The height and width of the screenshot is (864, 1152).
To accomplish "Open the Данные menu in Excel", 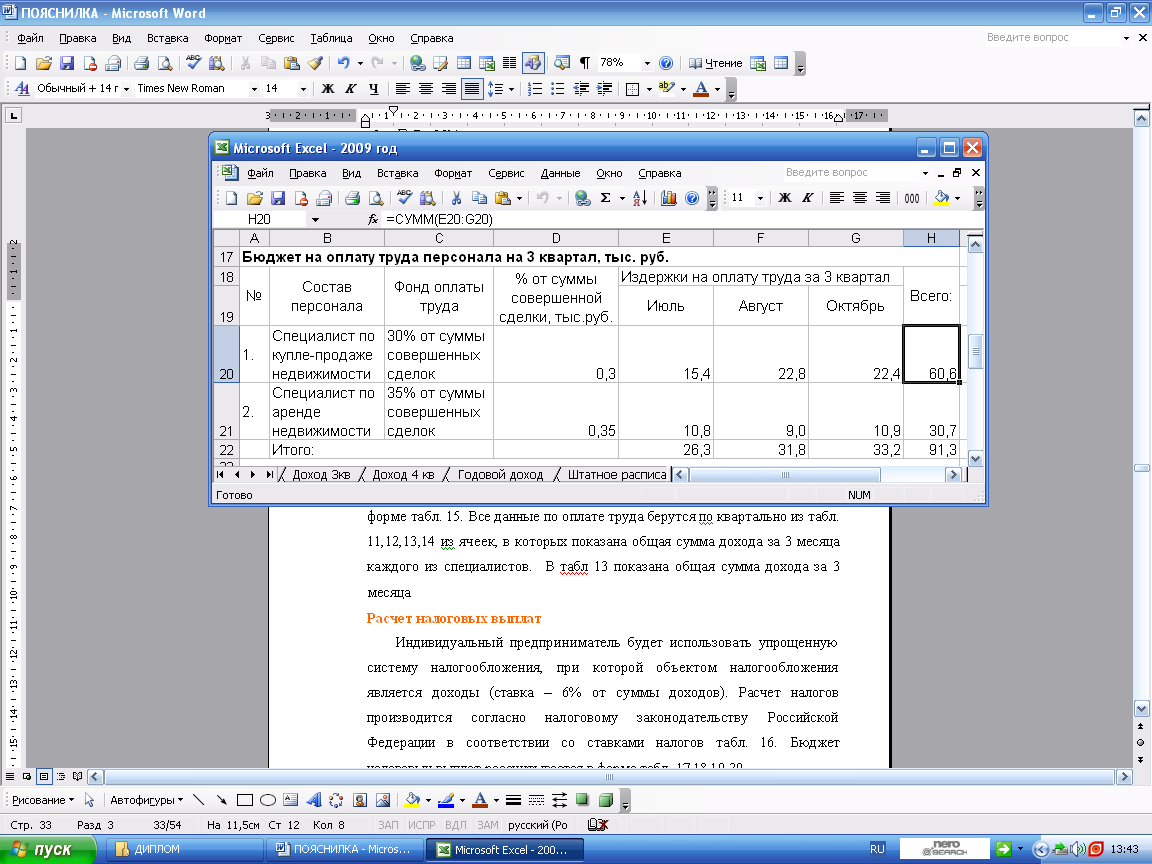I will (x=560, y=173).
